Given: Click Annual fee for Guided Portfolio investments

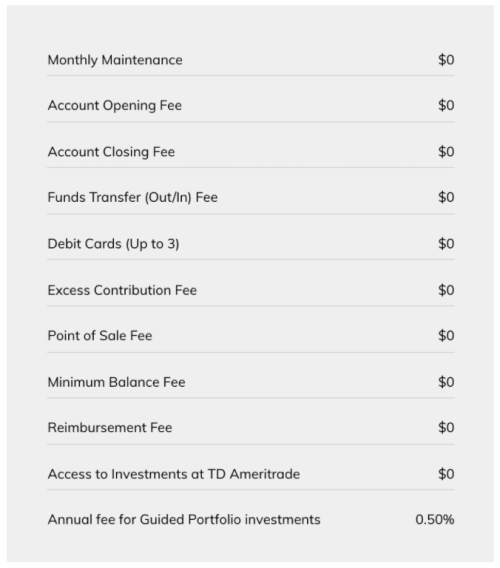Looking at the screenshot, I should (184, 520).
